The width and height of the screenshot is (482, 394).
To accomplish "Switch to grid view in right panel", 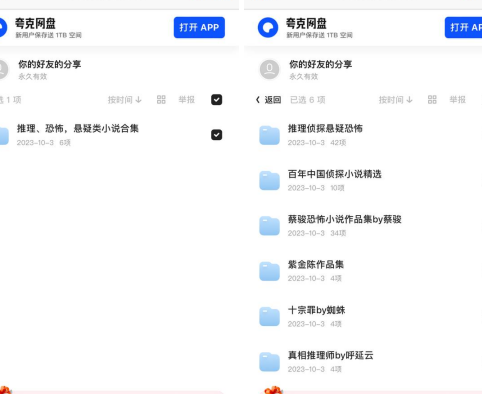I will [432, 100].
